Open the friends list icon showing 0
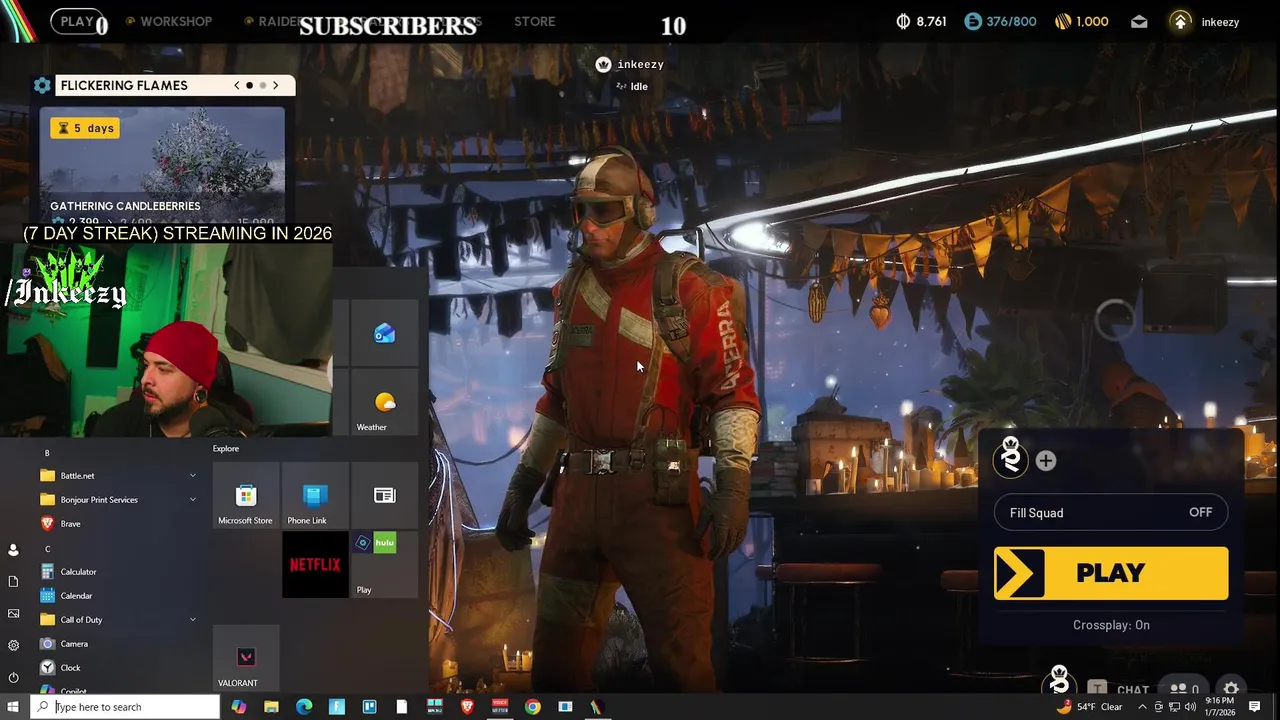 pos(1185,689)
